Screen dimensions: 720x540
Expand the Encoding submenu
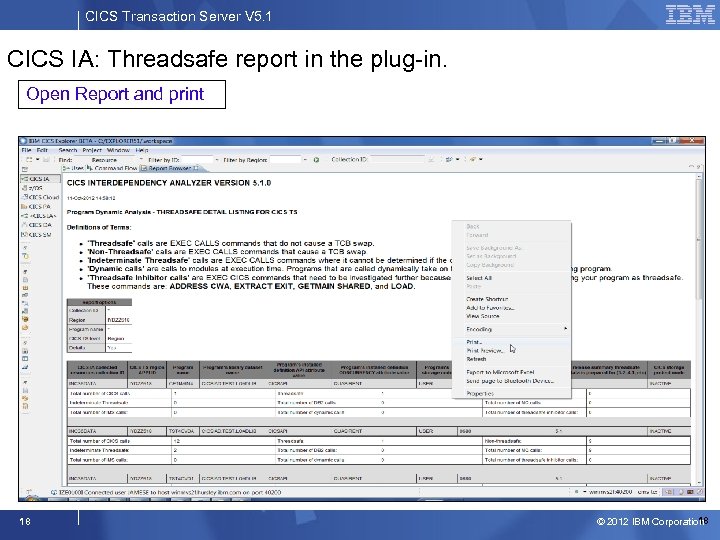[512, 329]
